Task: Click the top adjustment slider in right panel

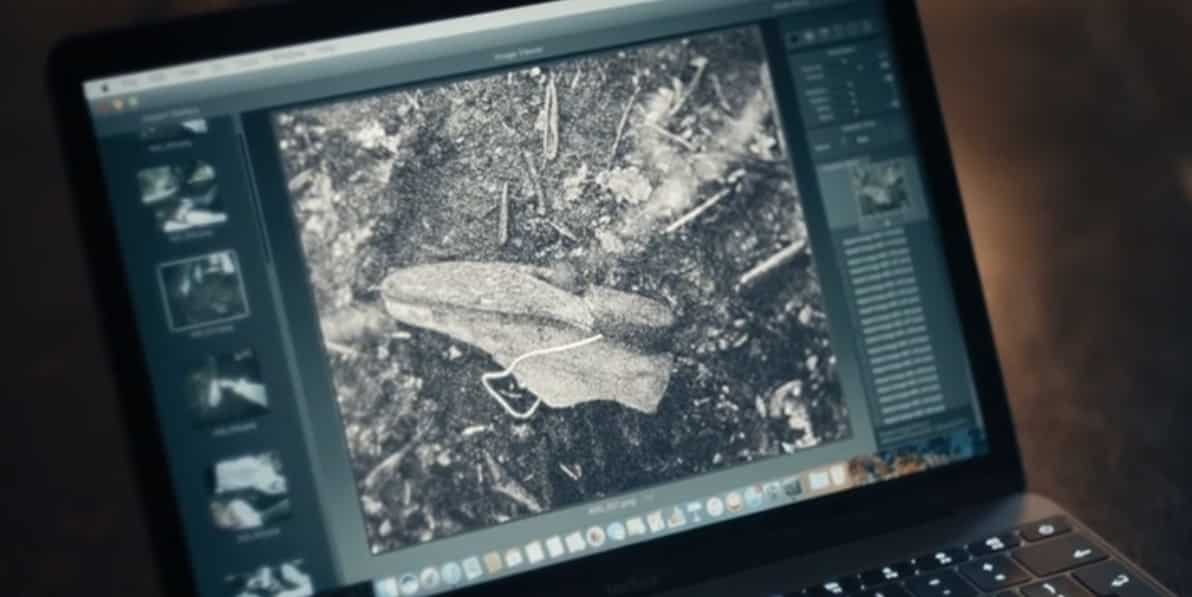Action: (848, 65)
